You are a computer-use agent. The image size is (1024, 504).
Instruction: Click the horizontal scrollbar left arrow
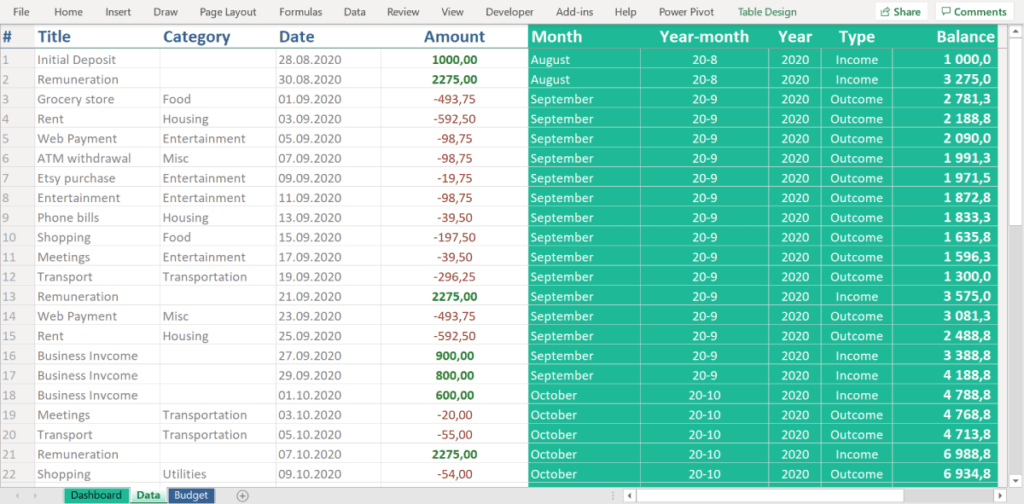click(x=630, y=496)
